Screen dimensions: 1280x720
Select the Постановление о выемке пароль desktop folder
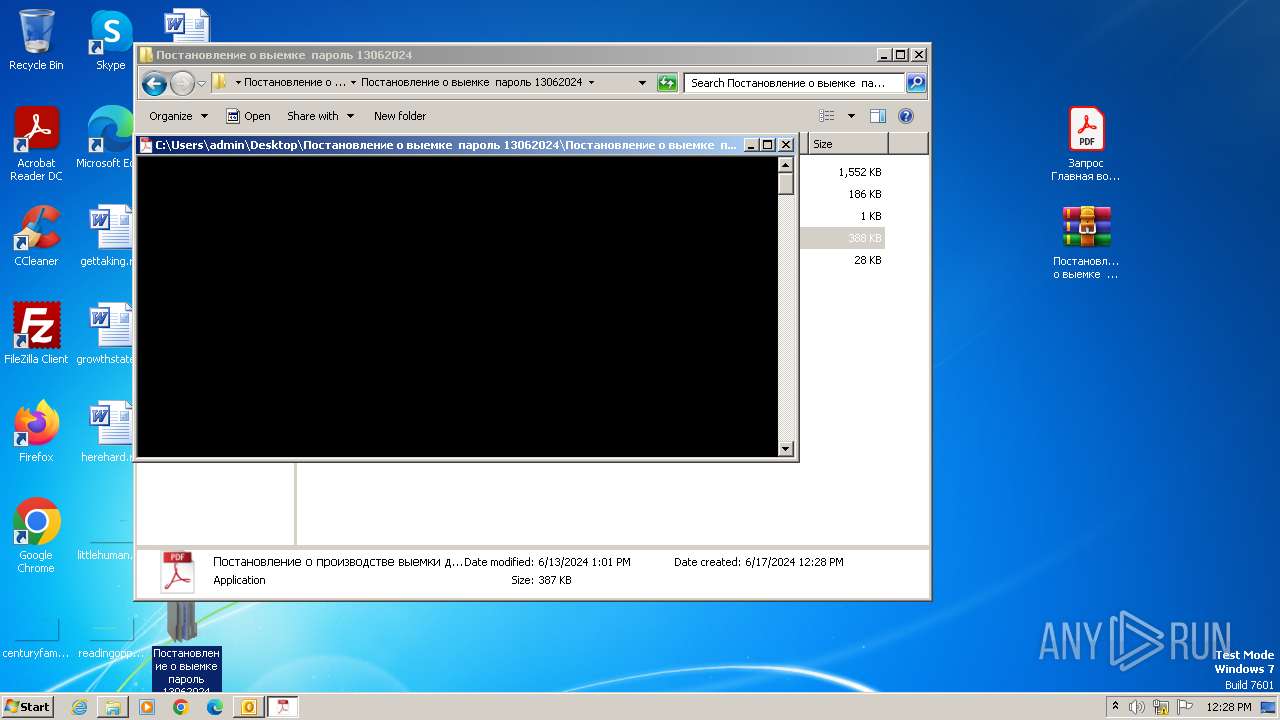(186, 650)
